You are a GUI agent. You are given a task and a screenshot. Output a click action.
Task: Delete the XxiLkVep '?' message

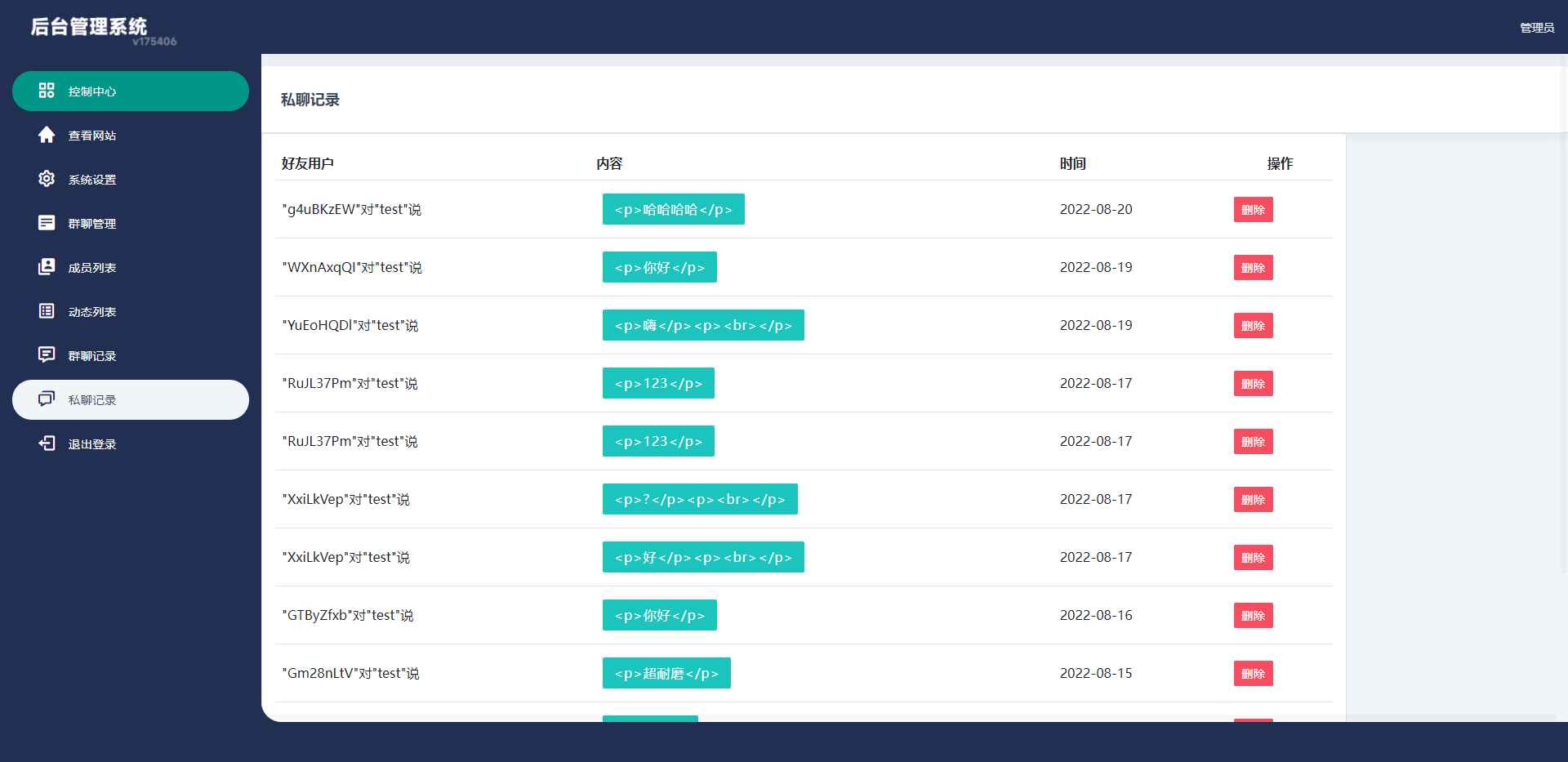1253,500
